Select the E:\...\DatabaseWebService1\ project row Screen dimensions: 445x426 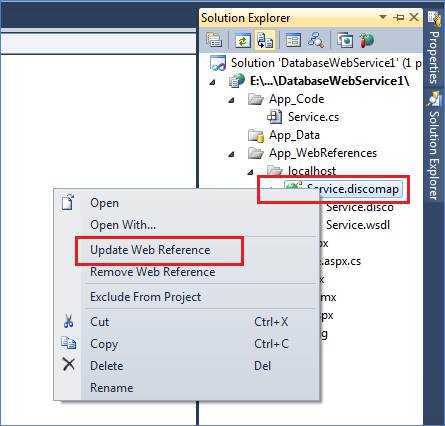click(x=329, y=81)
